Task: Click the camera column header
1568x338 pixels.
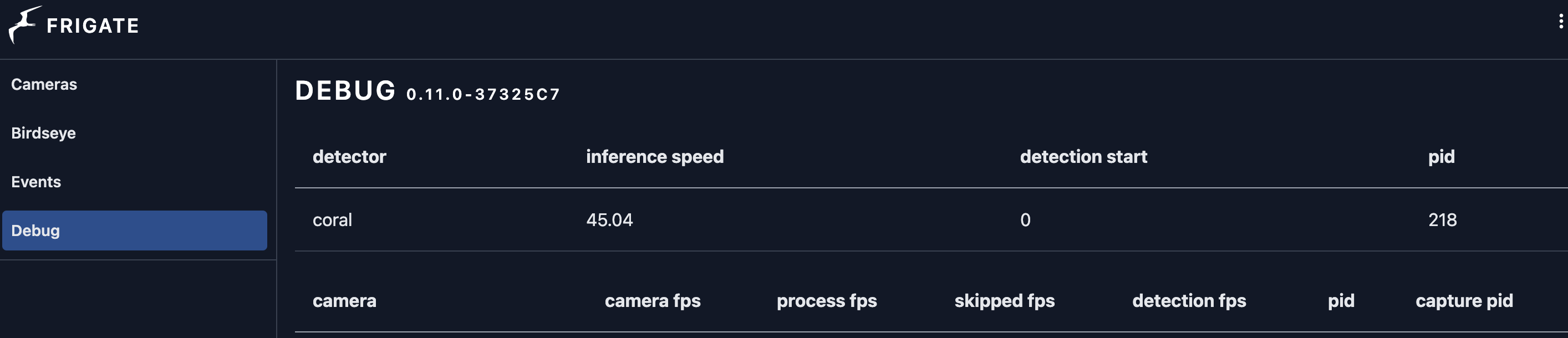Action: [x=344, y=301]
